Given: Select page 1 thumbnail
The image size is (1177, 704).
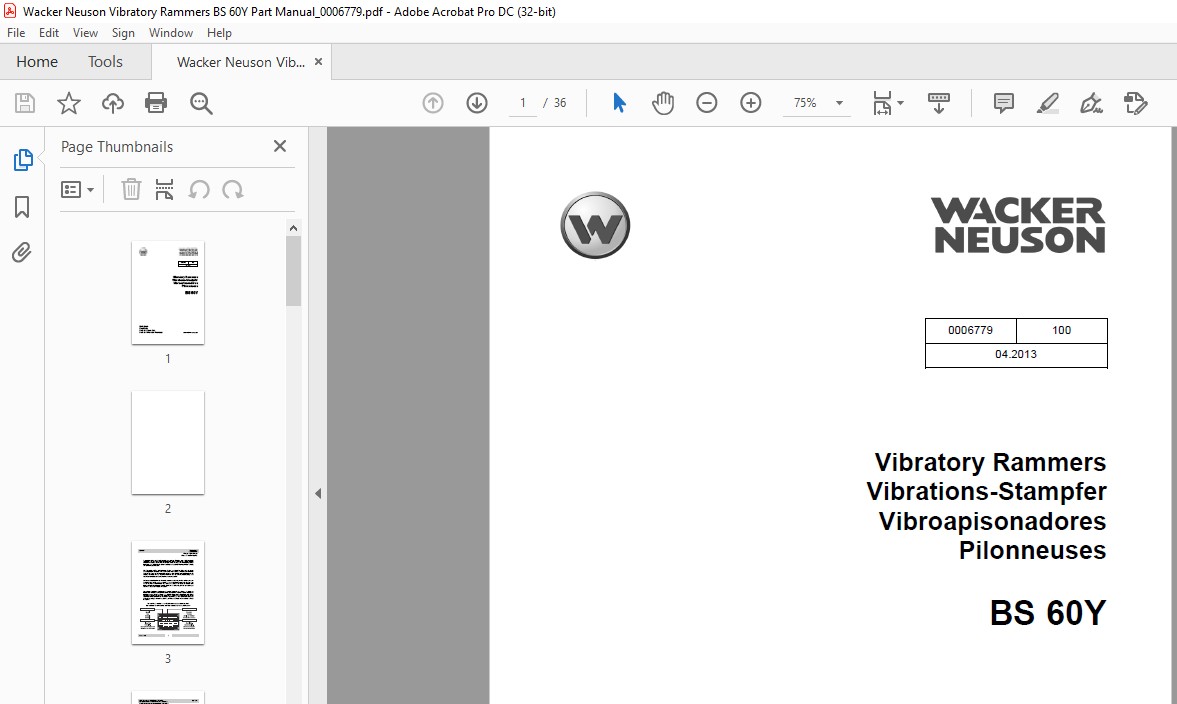Looking at the screenshot, I should [x=167, y=293].
